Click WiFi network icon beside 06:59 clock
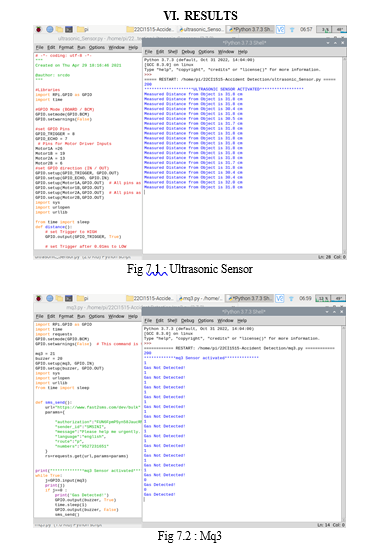The height and width of the screenshot is (550, 378). point(291,299)
